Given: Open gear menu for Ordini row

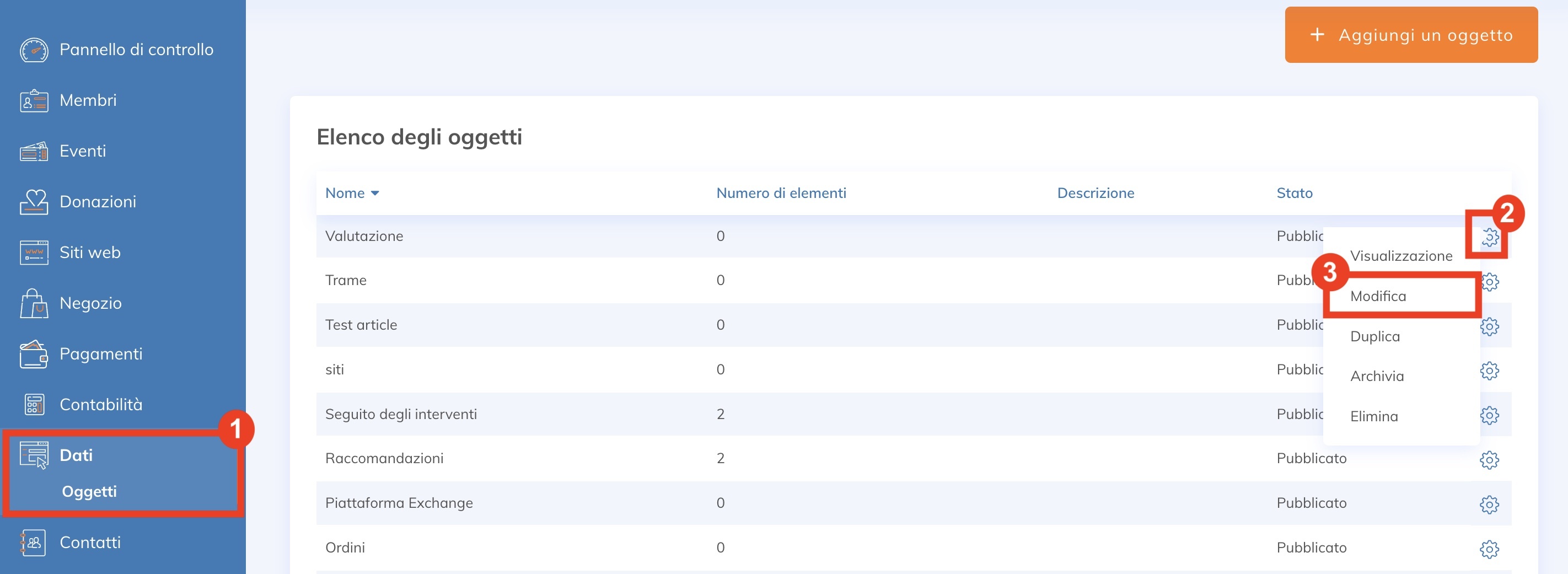Looking at the screenshot, I should (x=1489, y=549).
